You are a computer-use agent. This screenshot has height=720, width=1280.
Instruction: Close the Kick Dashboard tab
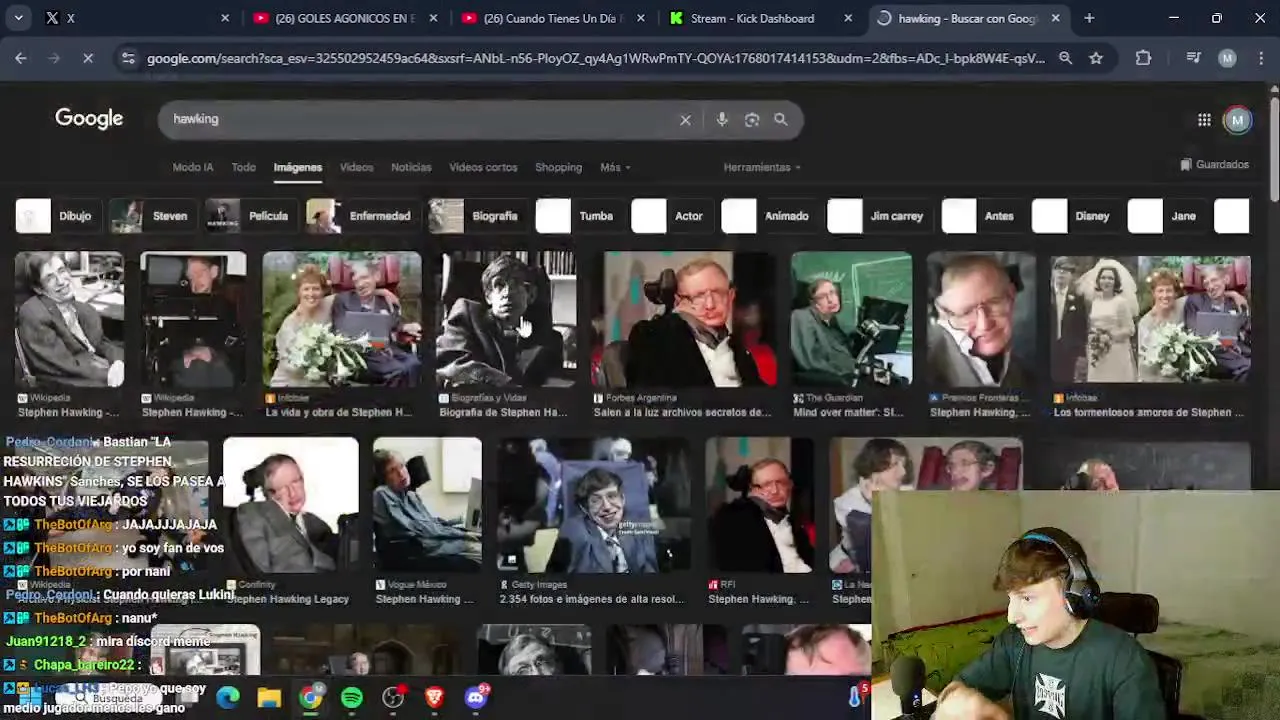tap(848, 18)
